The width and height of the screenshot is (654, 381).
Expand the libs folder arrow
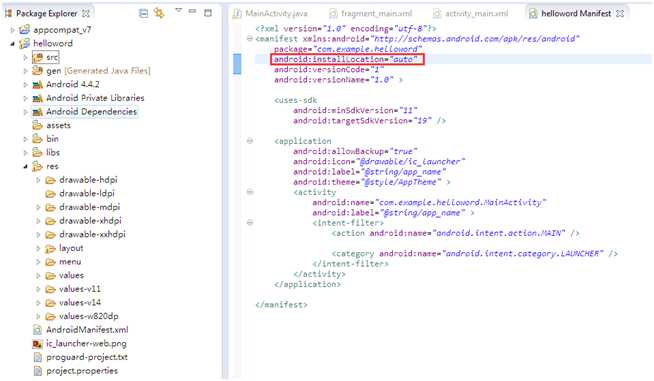point(25,153)
